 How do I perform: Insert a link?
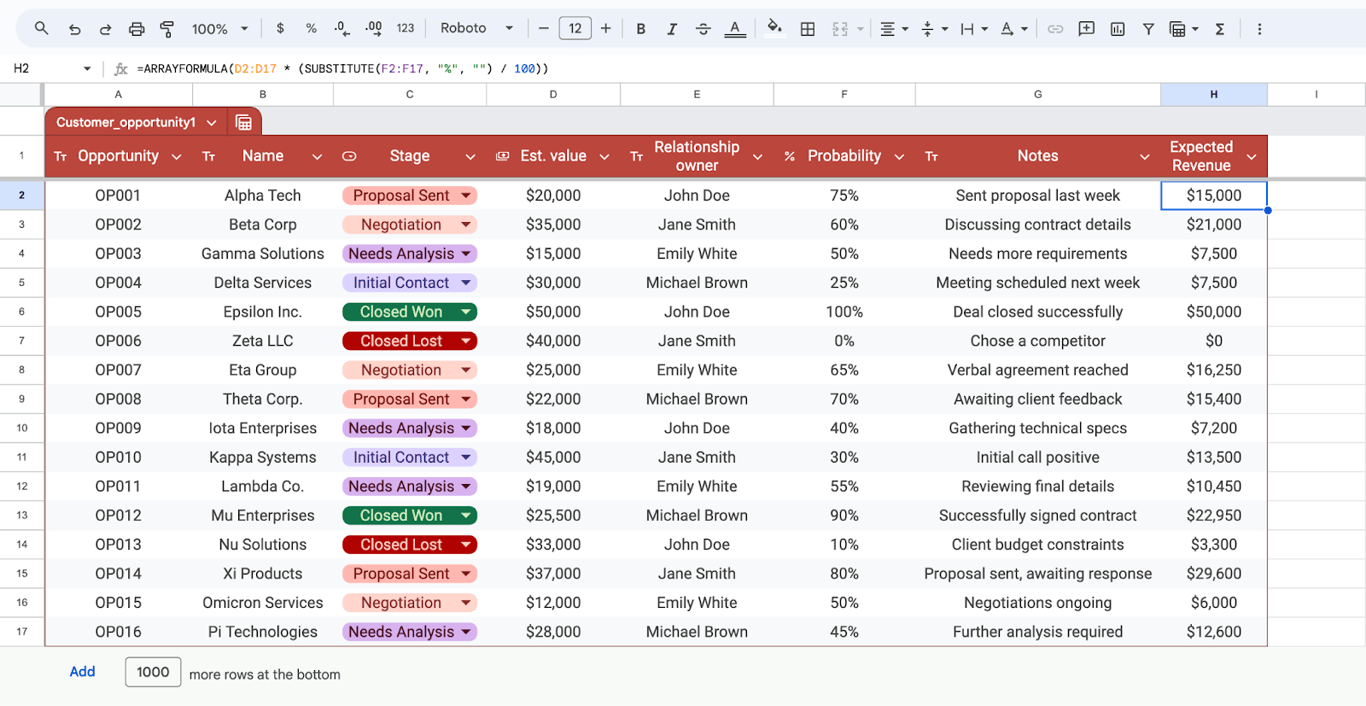pos(1055,29)
